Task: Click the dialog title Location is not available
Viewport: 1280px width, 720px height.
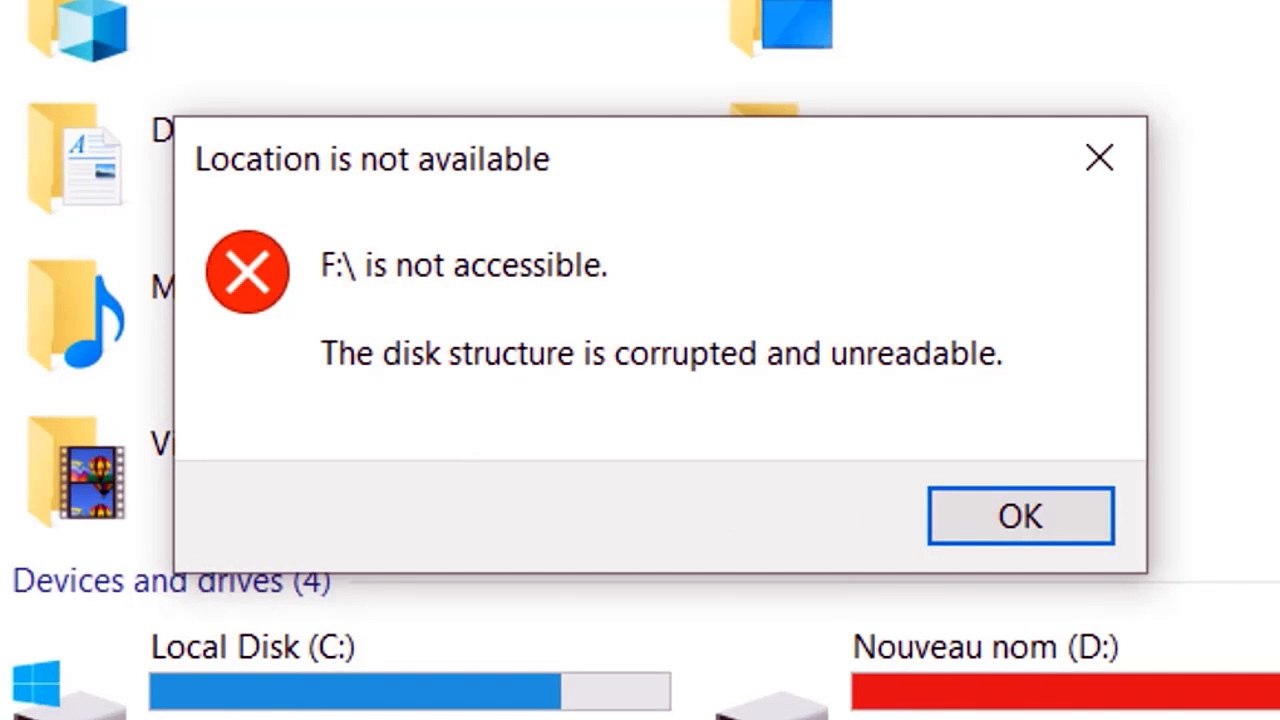Action: [372, 159]
